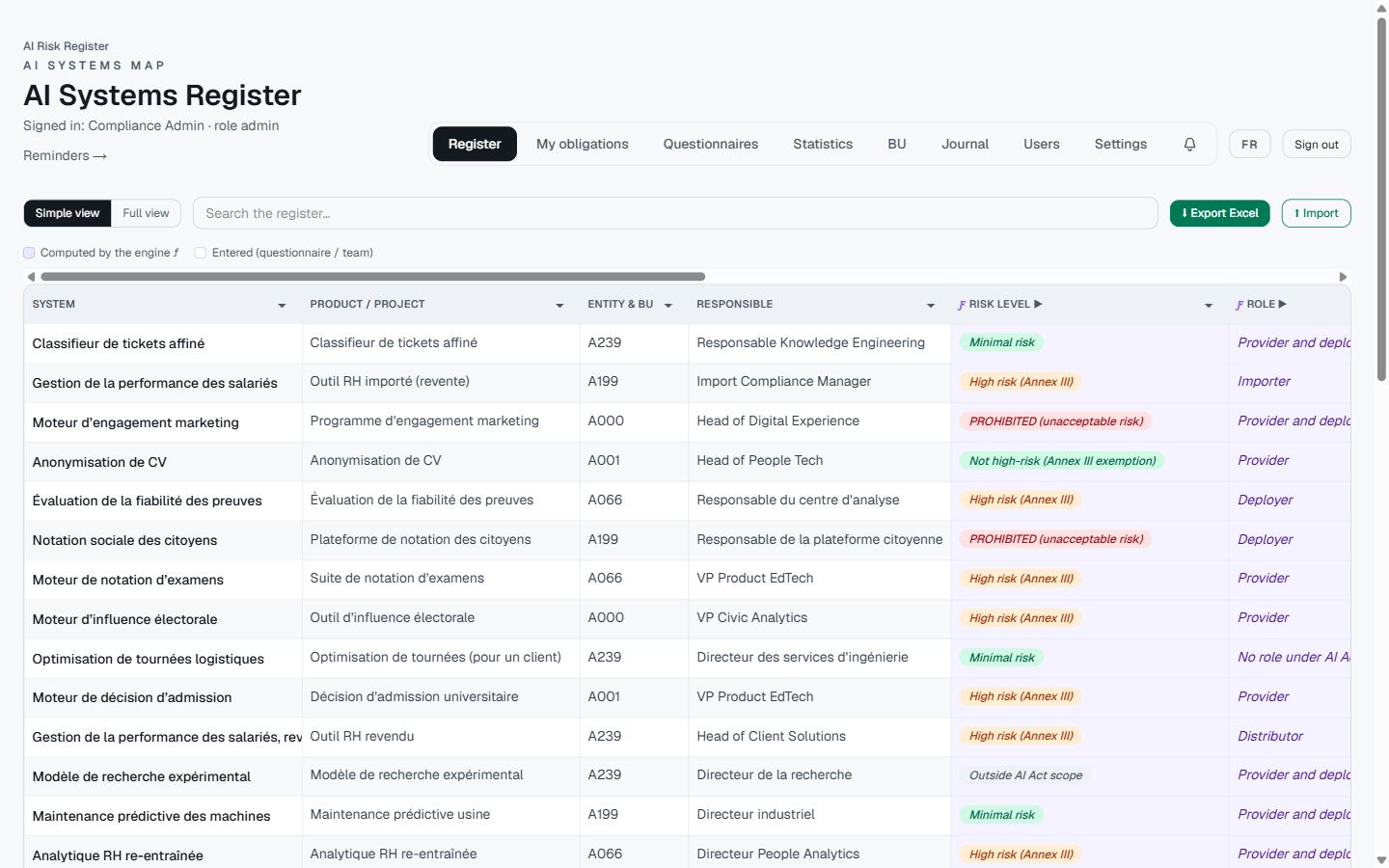Click PROHIBITED badge for Moteur d'engagement marketing
Viewport: 1389px width, 868px height.
1056,421
